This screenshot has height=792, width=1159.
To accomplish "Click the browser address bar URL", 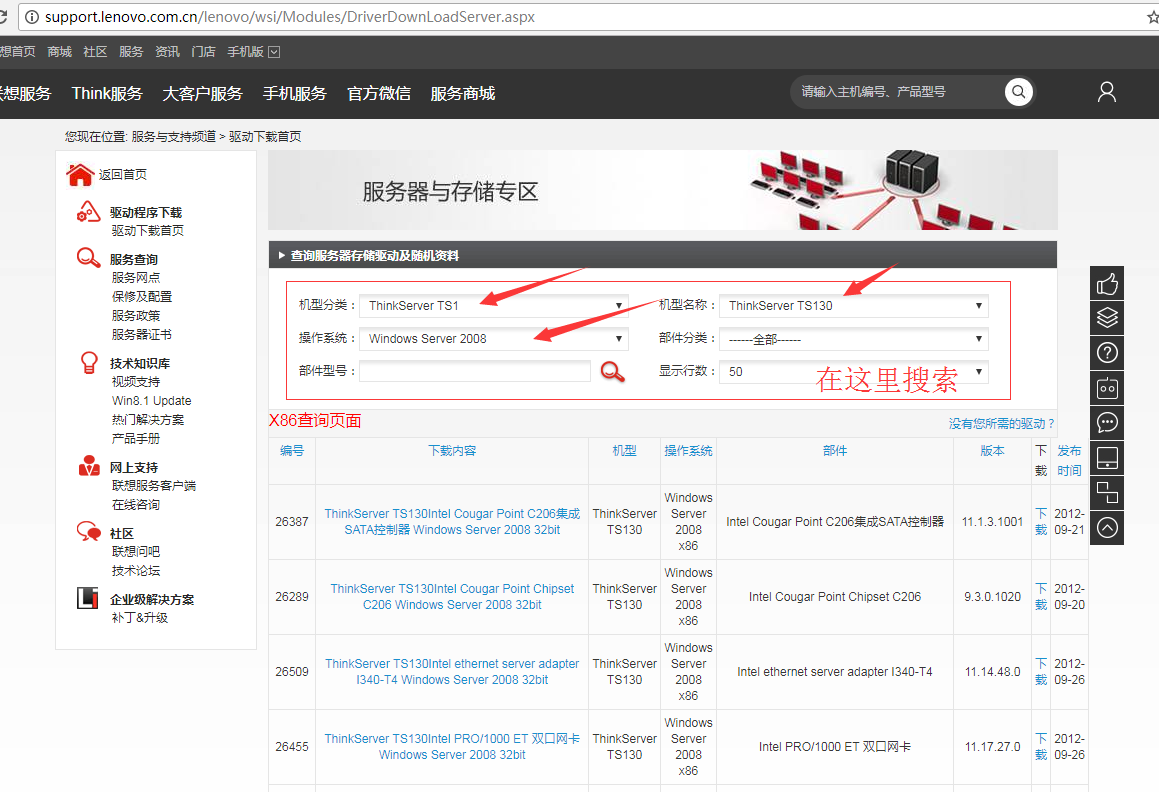I will (290, 16).
